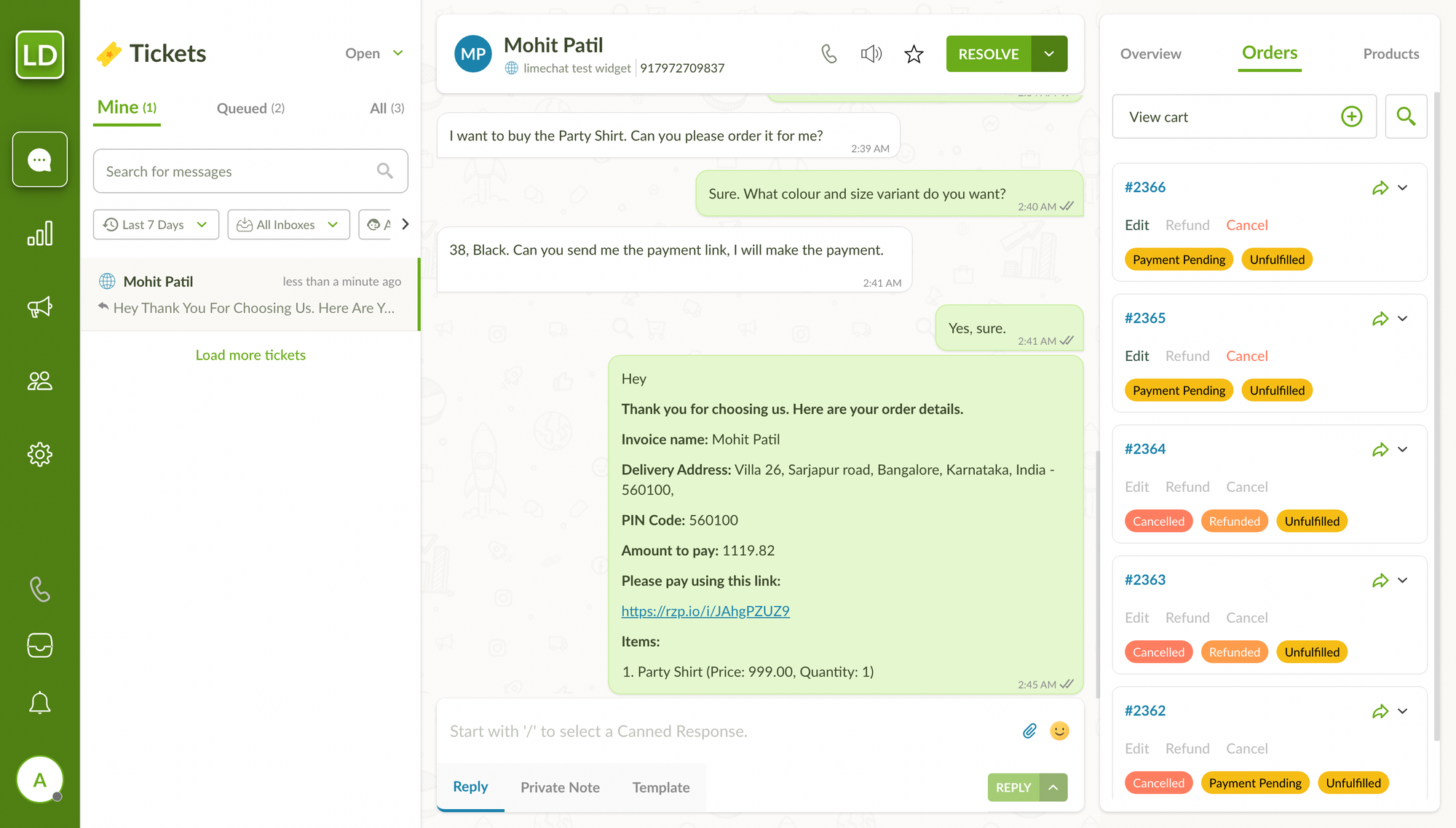The width and height of the screenshot is (1456, 828).
Task: Toggle the mute icon on conversation header
Action: 870,54
